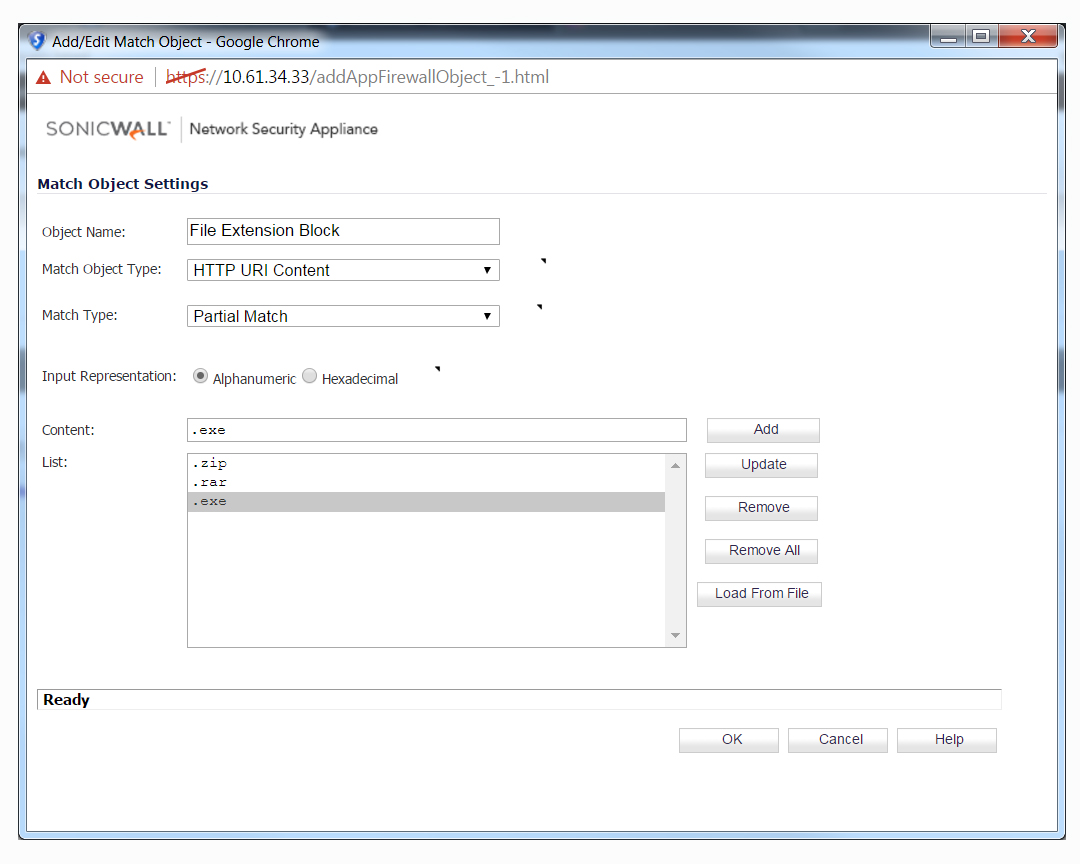Minimize the Chrome window
This screenshot has height=864, width=1080.
[948, 37]
